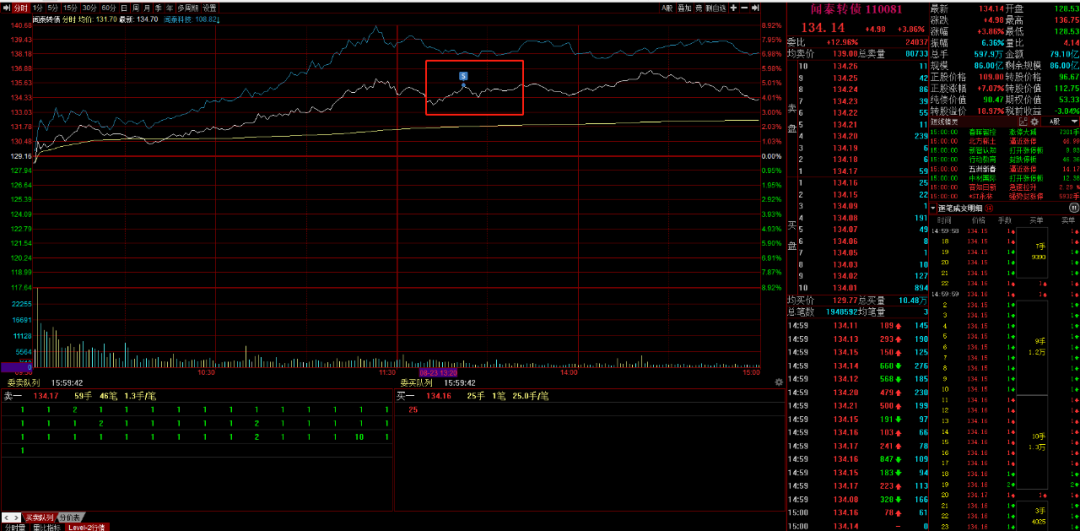Select the 分时量 indicator tab
The width and height of the screenshot is (1080, 531).
[x=14, y=527]
